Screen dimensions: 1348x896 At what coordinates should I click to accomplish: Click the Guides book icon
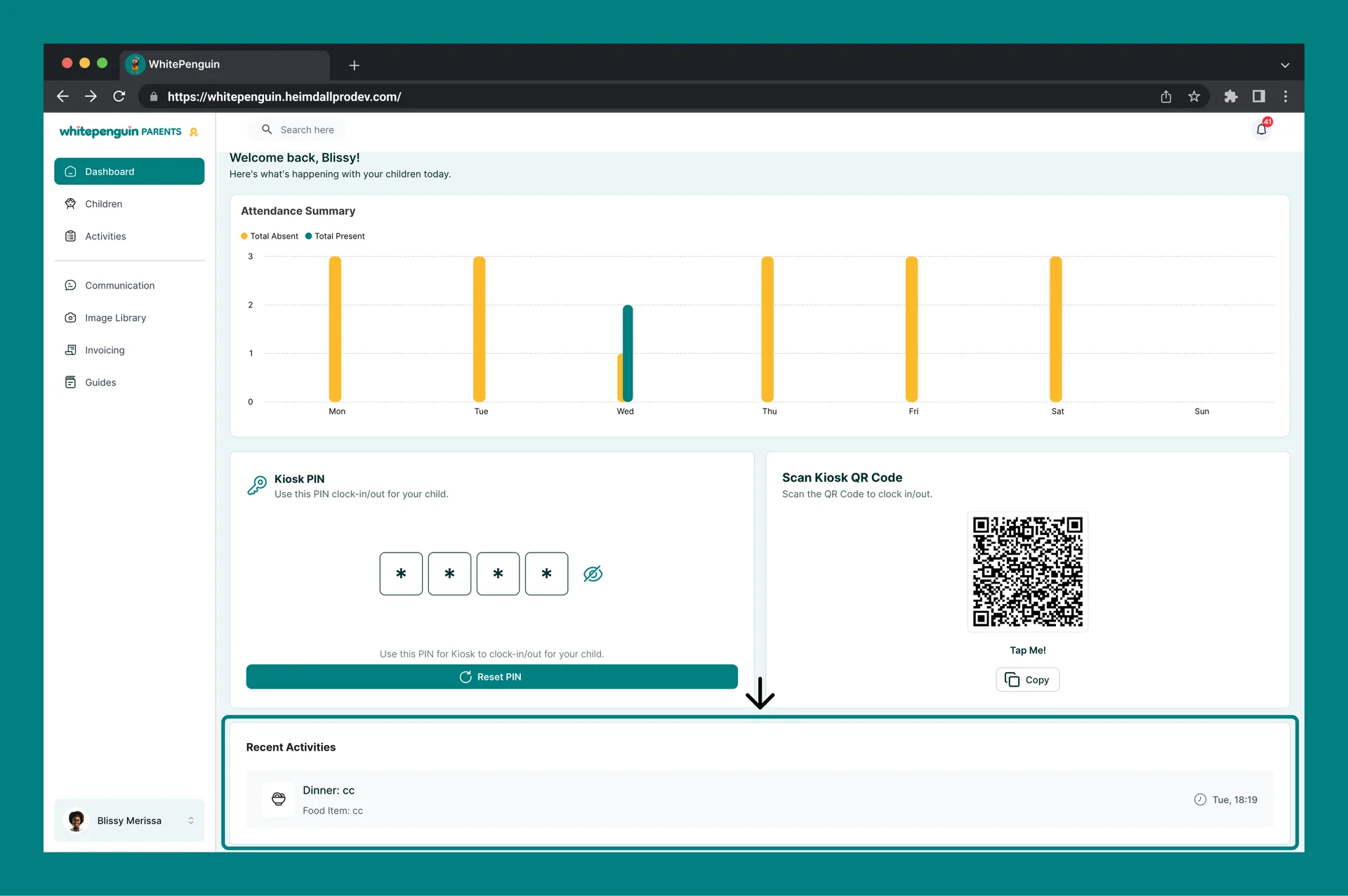pyautogui.click(x=70, y=382)
